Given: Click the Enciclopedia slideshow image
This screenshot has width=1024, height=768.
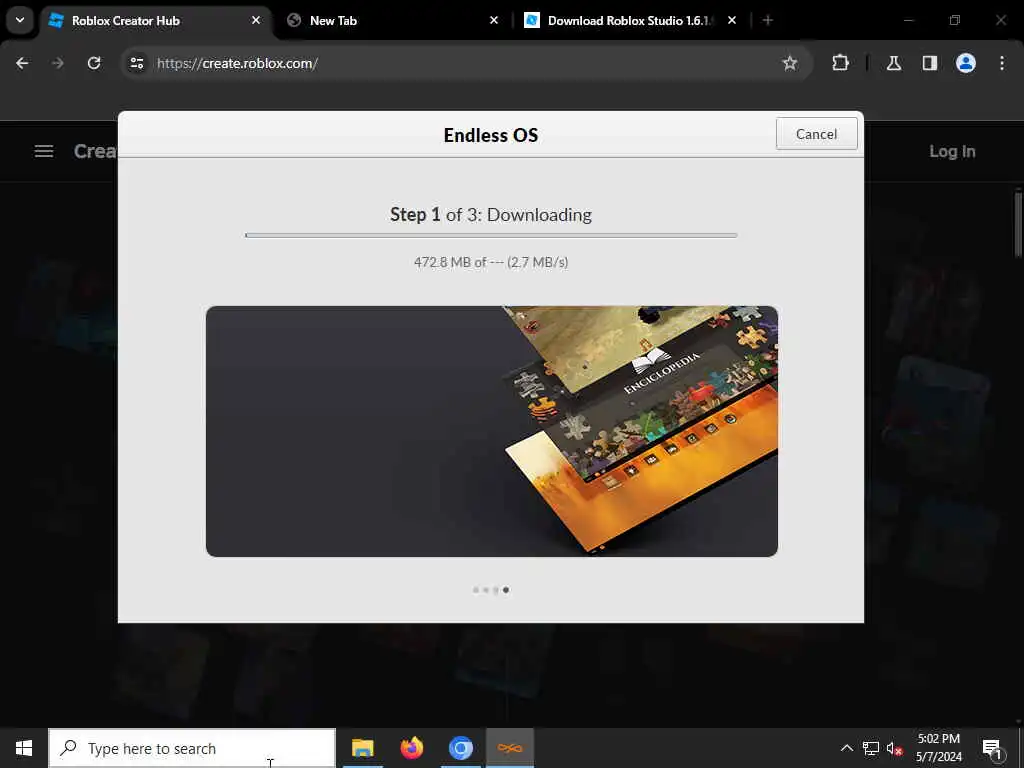Looking at the screenshot, I should 492,432.
